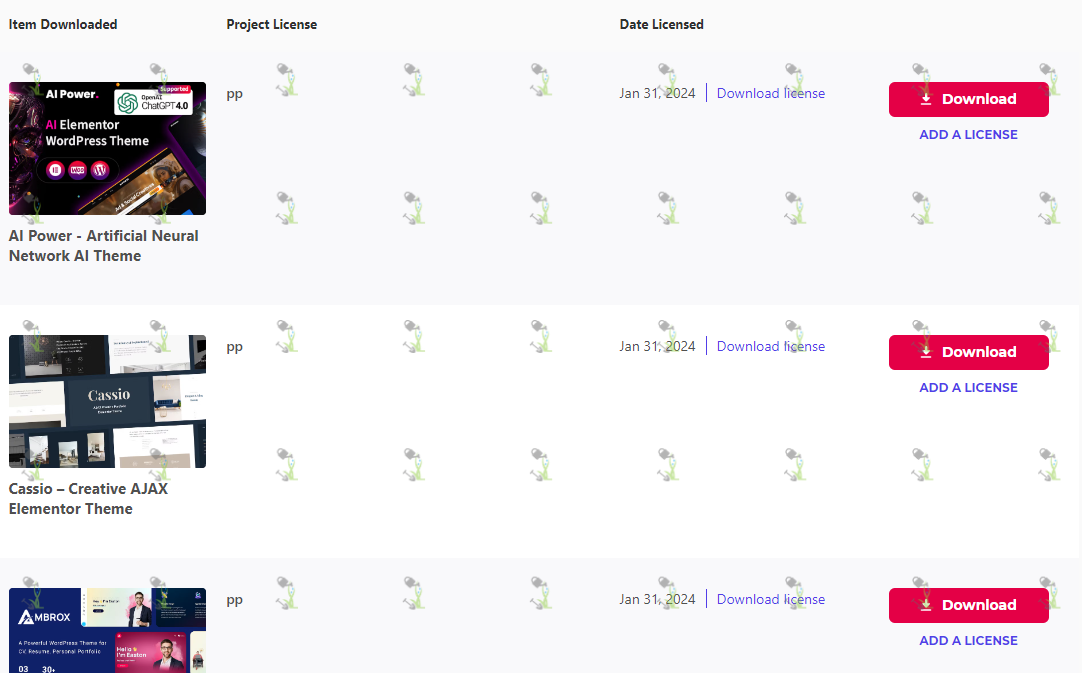1082x673 pixels.
Task: Click download arrow icon in Ambrox row
Action: coord(926,605)
